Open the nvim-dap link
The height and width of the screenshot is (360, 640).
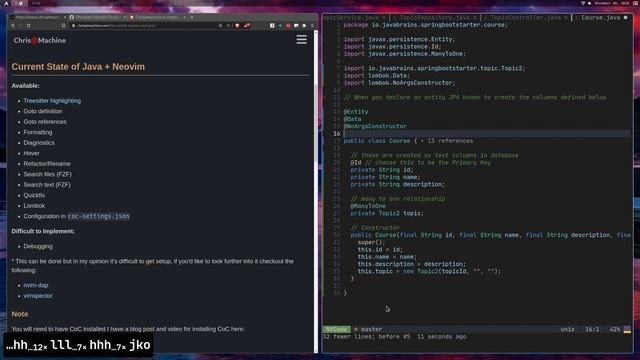[36, 285]
